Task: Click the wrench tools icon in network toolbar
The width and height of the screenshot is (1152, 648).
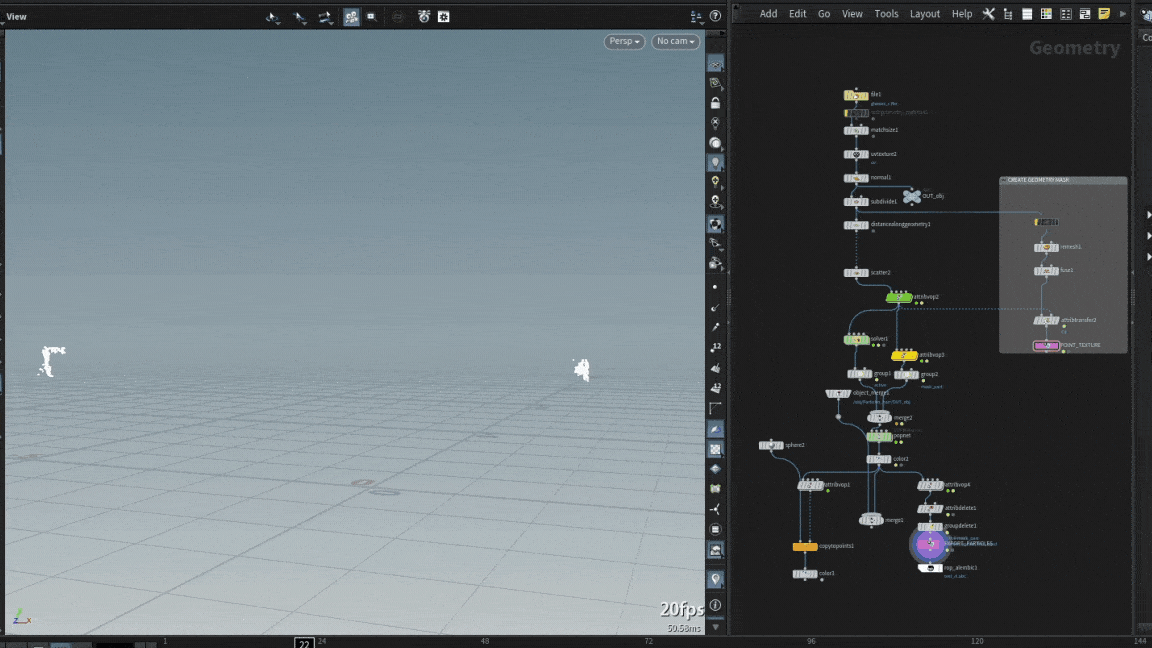Action: click(988, 14)
